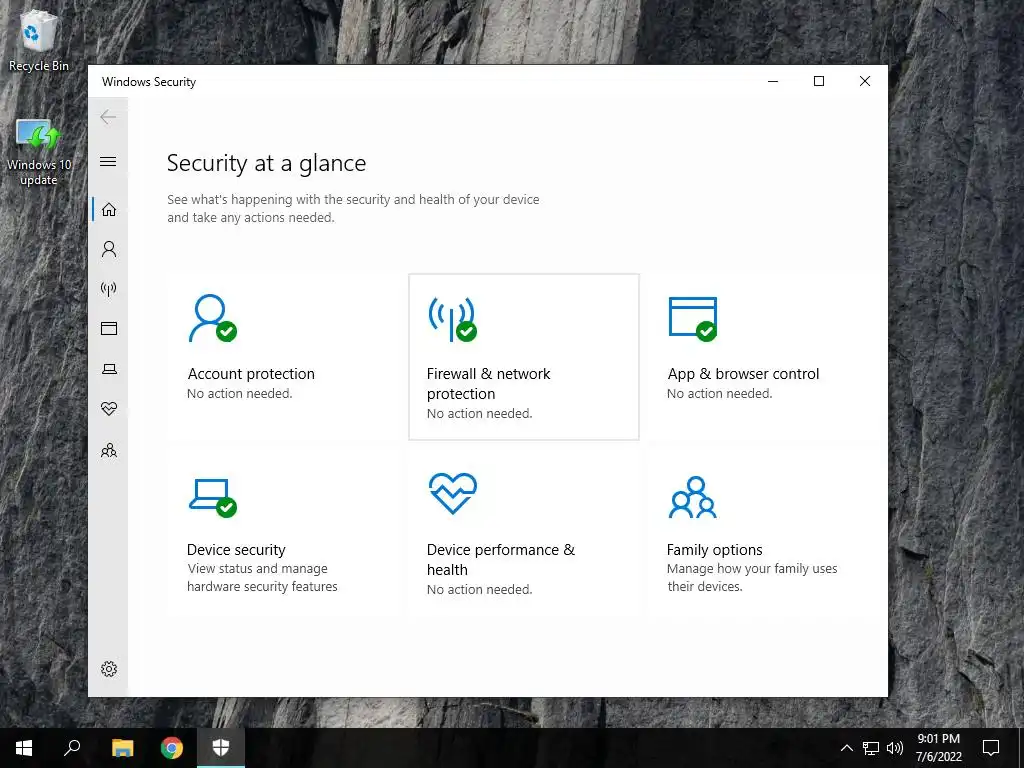This screenshot has height=768, width=1024.
Task: Open Firewall & network protection heading
Action: coord(488,383)
